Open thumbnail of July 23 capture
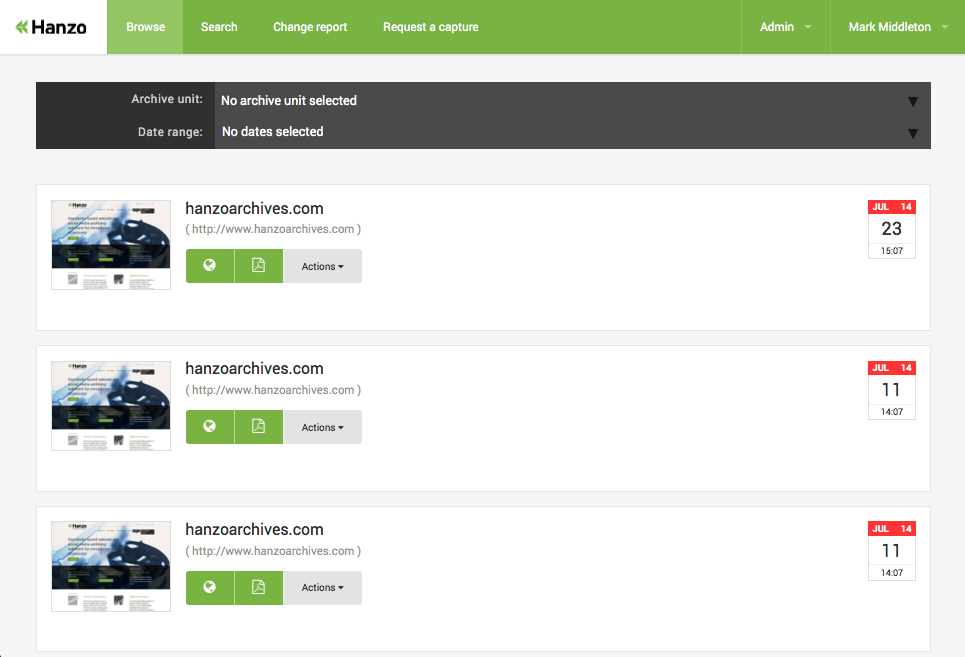965x657 pixels. [x=111, y=245]
